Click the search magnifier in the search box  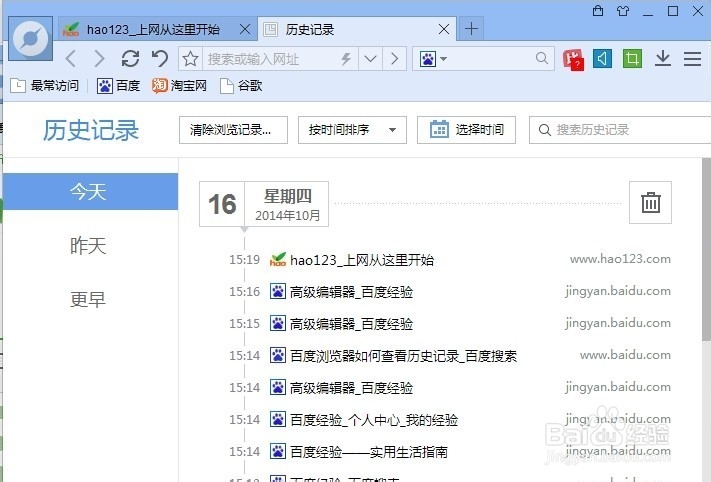tap(541, 58)
